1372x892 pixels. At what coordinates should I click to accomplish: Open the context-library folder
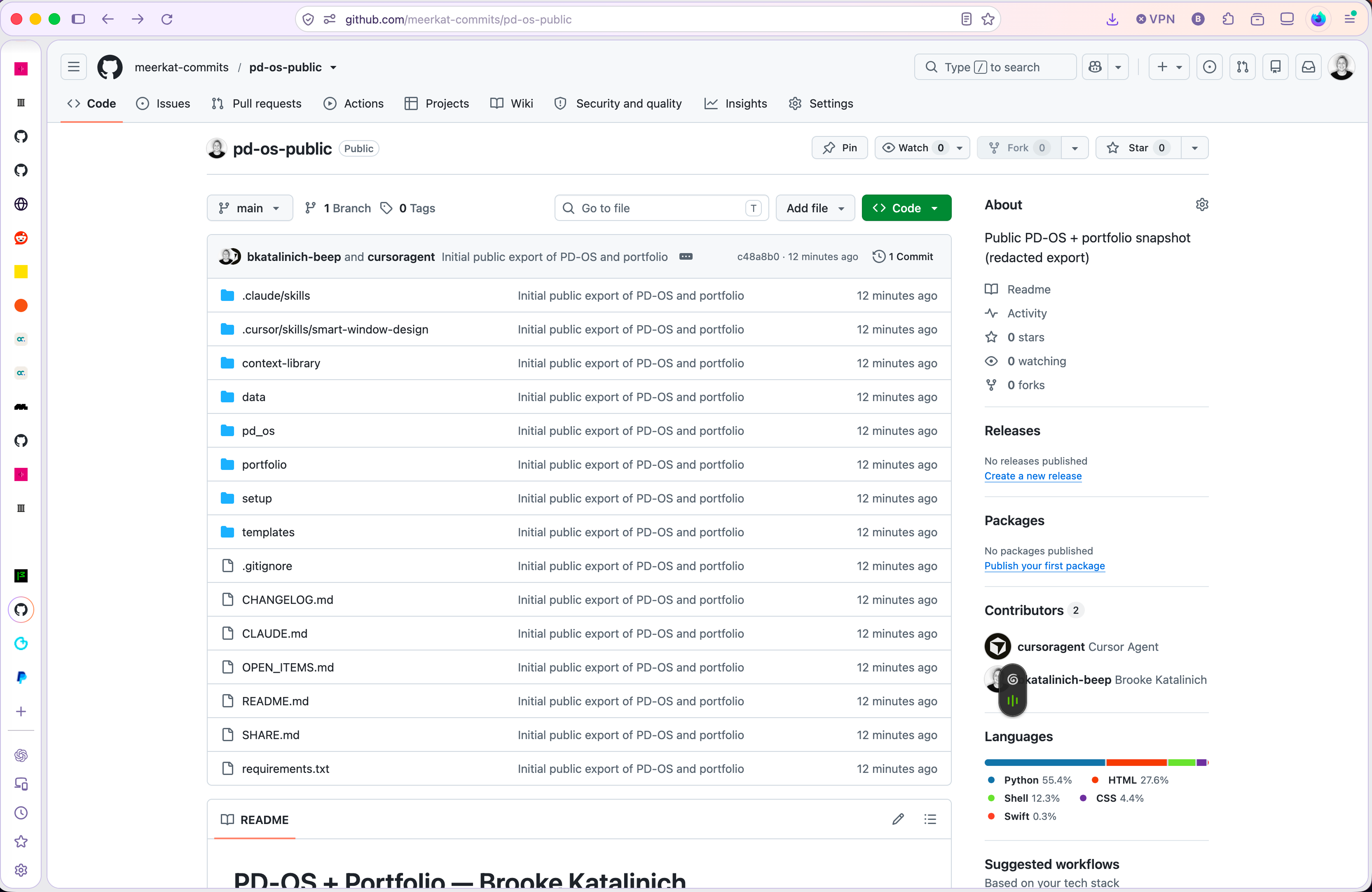(x=281, y=363)
